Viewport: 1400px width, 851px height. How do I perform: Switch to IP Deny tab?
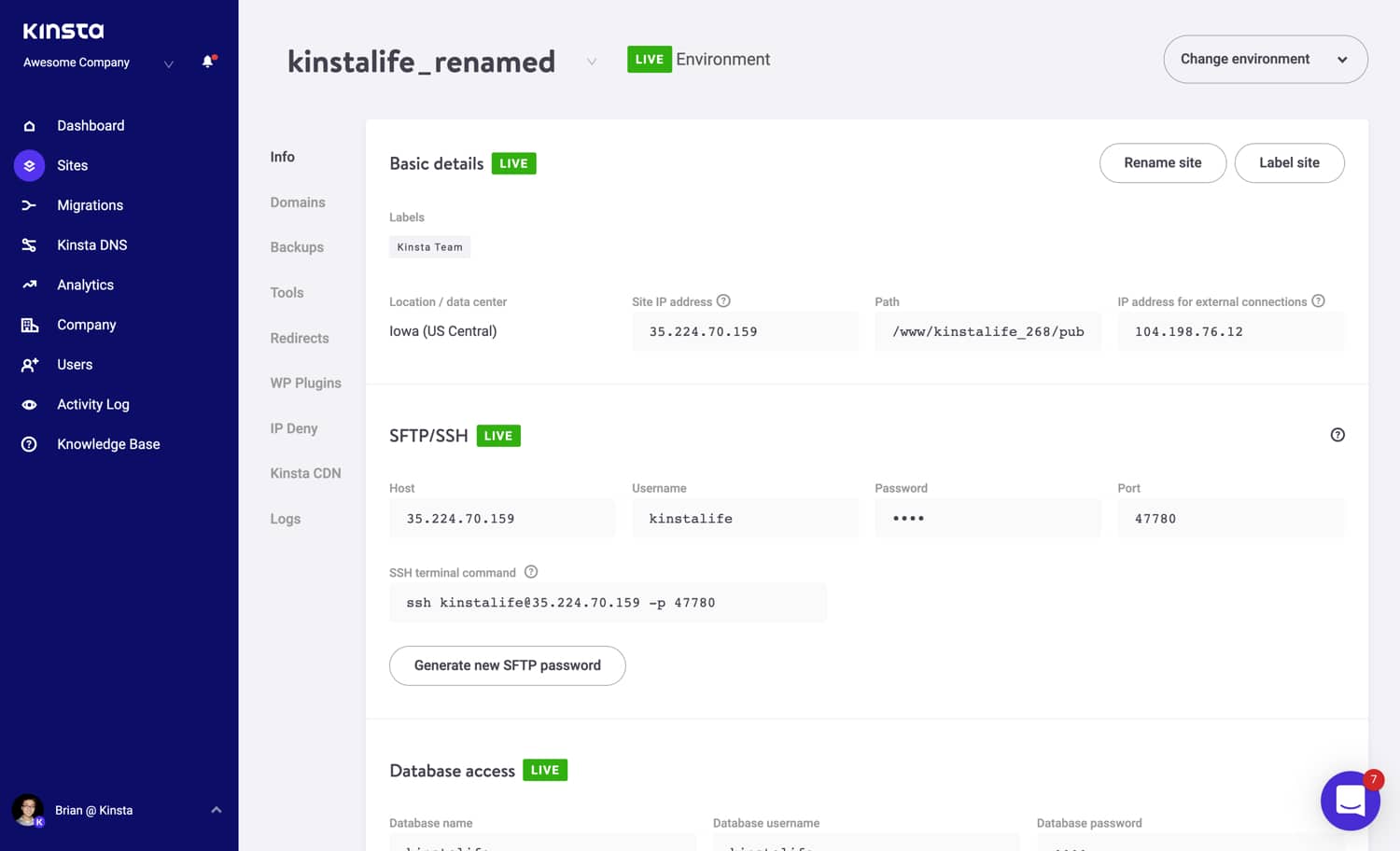[294, 428]
